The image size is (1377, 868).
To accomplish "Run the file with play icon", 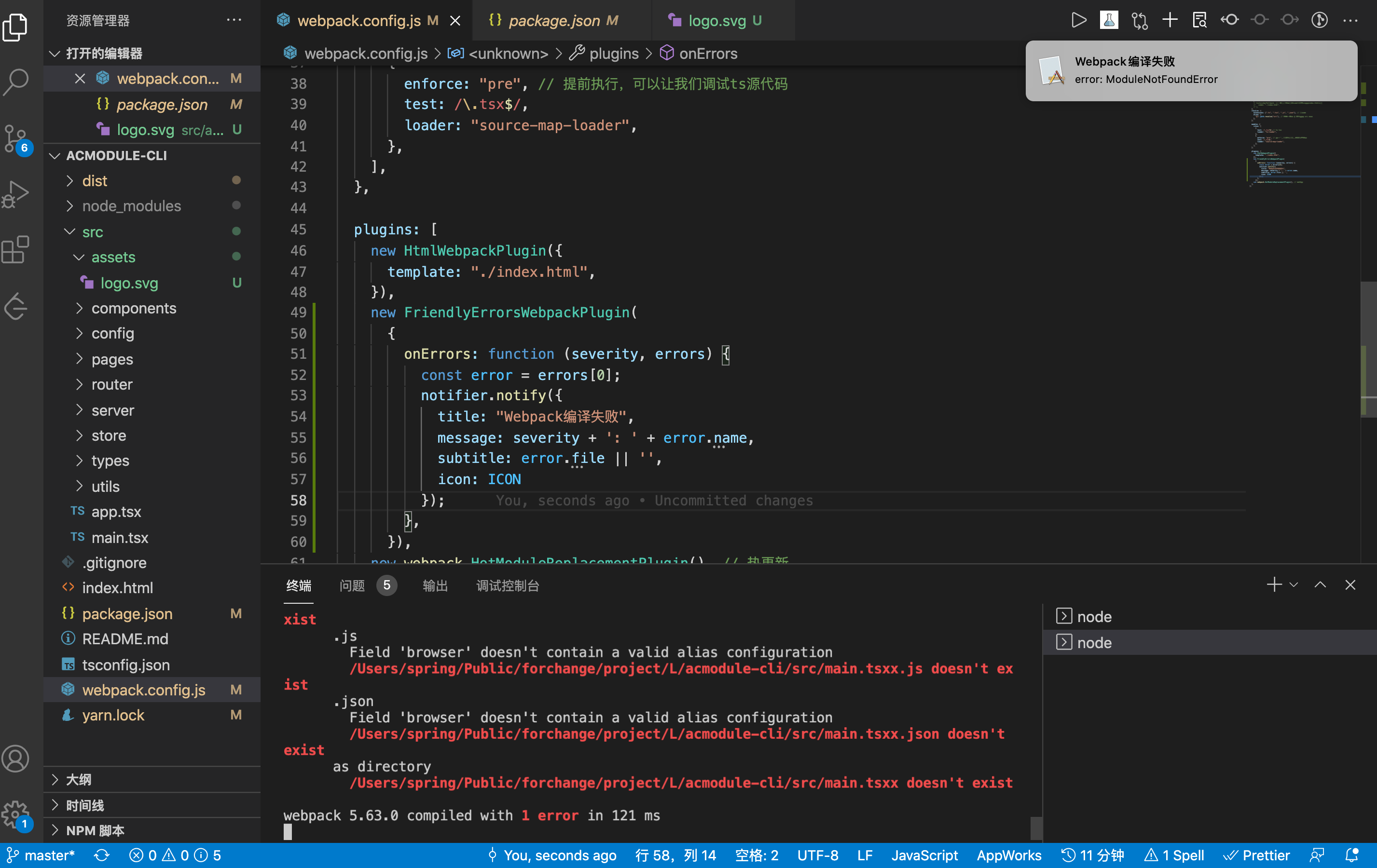I will click(x=1078, y=21).
